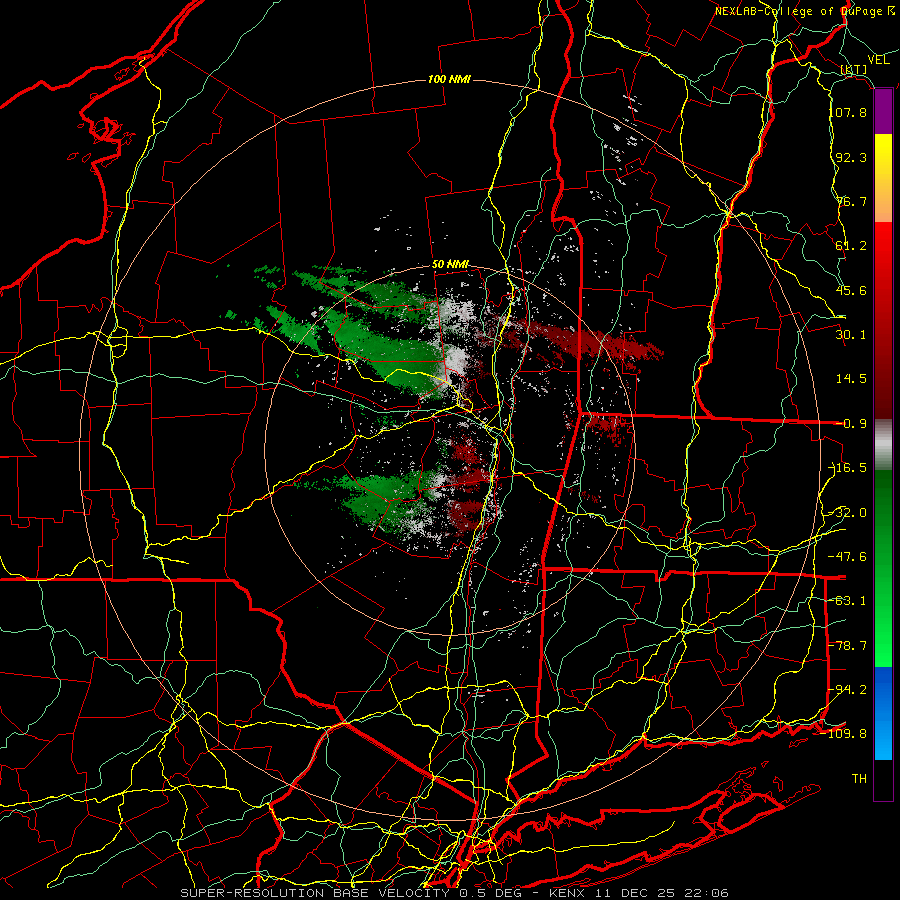Click the 92.3 velocity scale value
The image size is (900, 900).
coord(851,157)
